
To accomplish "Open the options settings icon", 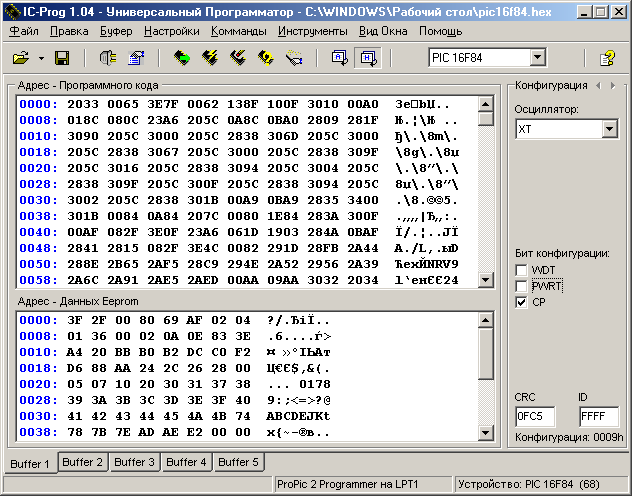I will pos(136,58).
